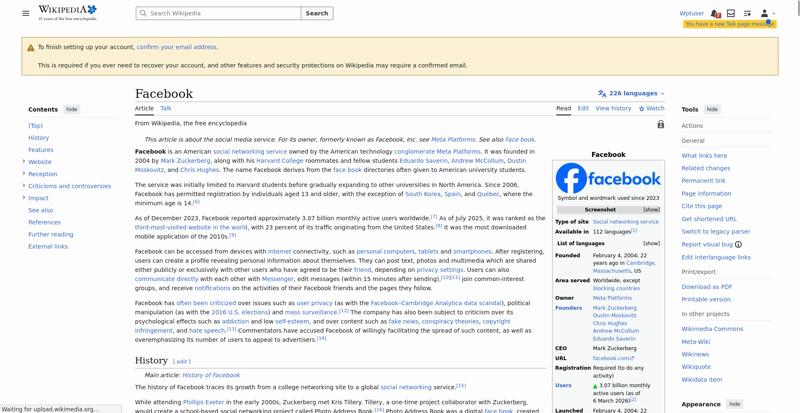Viewport: 800px width, 413px height.
Task: Follow the confirm your email address link
Action: [x=177, y=47]
